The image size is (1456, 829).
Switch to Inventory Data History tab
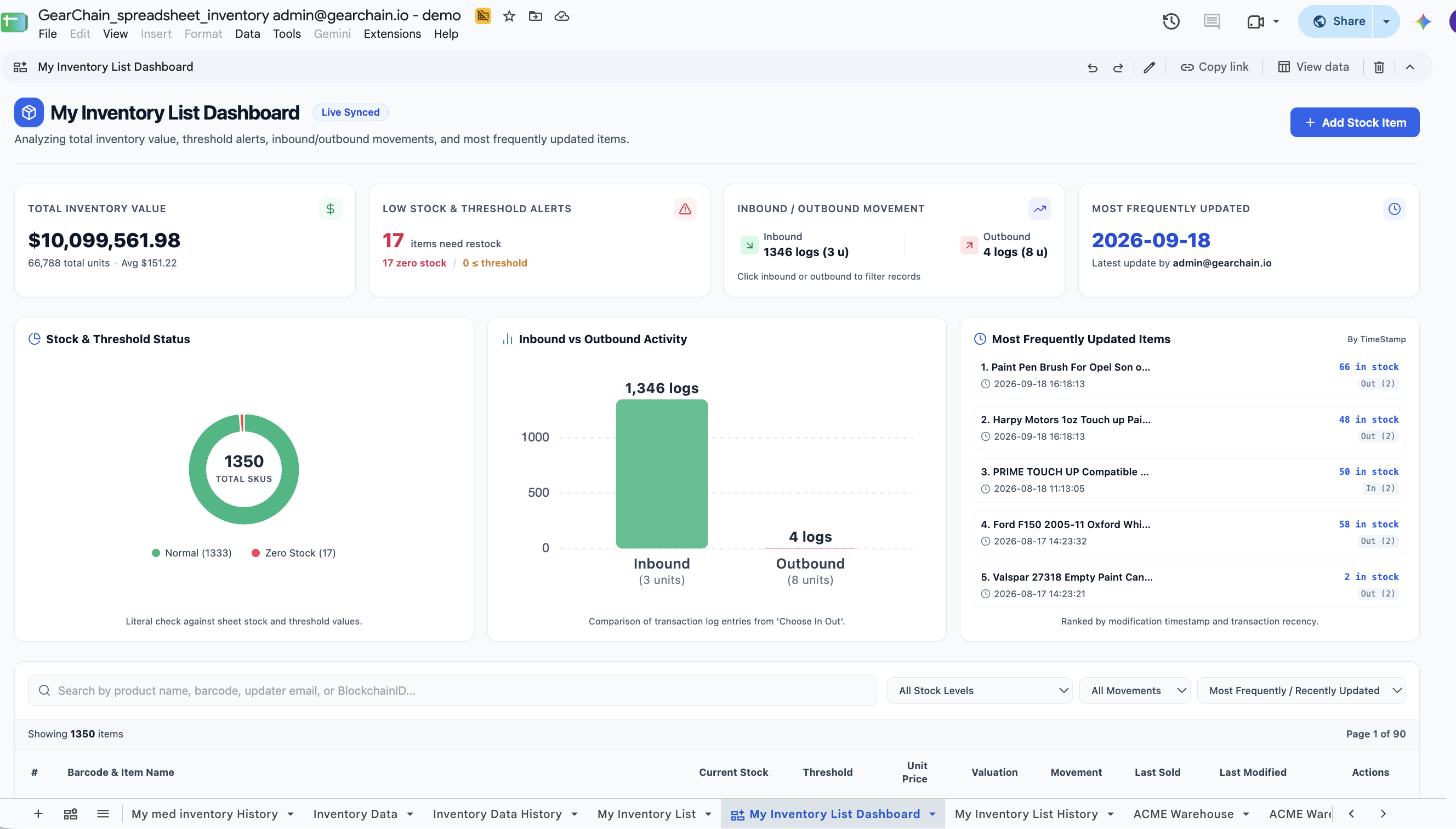click(497, 814)
